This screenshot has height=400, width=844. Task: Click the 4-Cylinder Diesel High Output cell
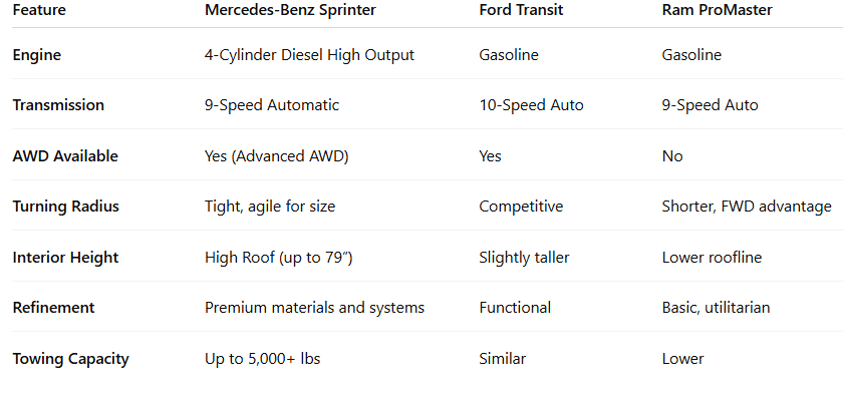tap(309, 55)
